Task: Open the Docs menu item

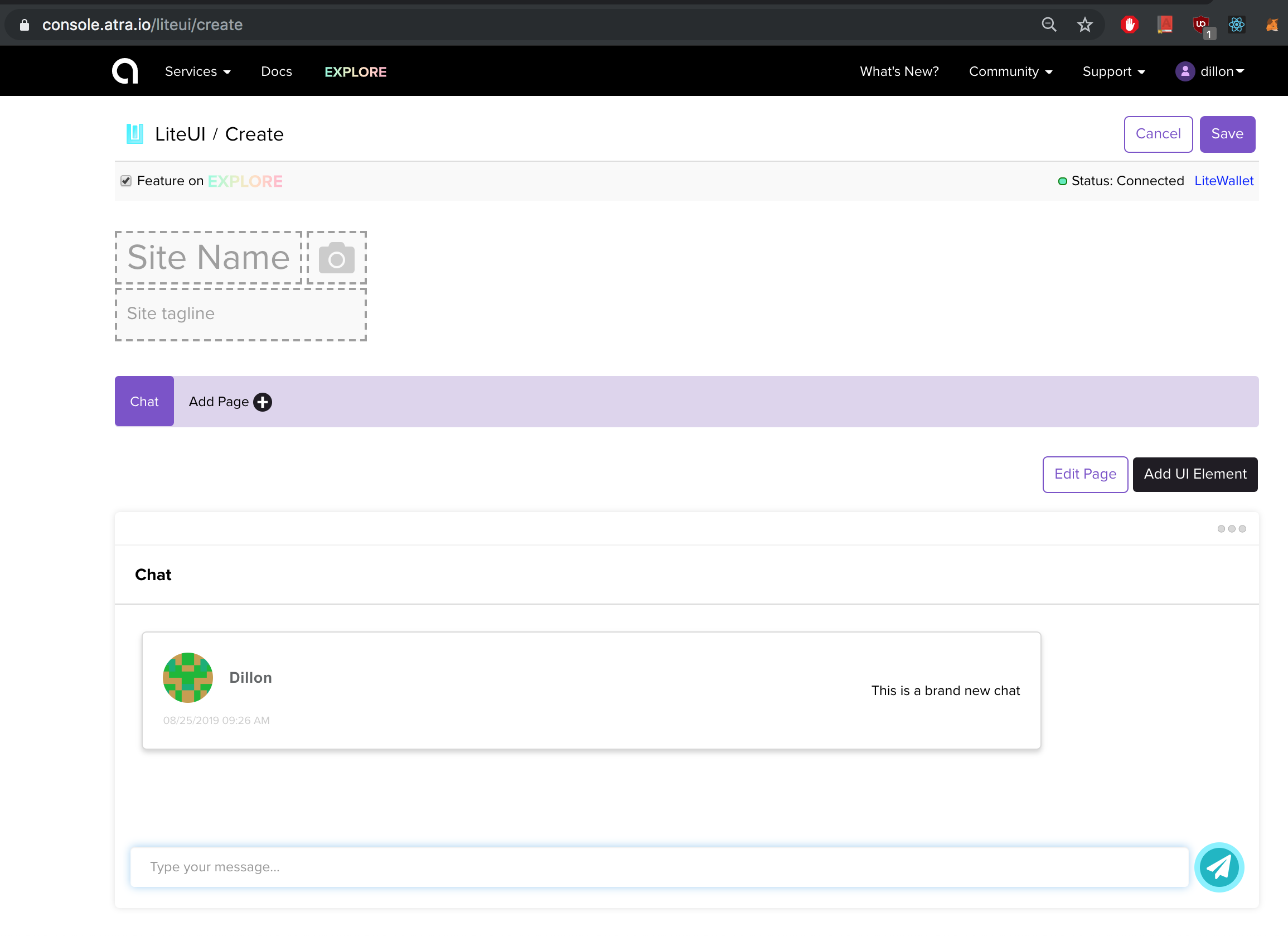Action: (x=276, y=71)
